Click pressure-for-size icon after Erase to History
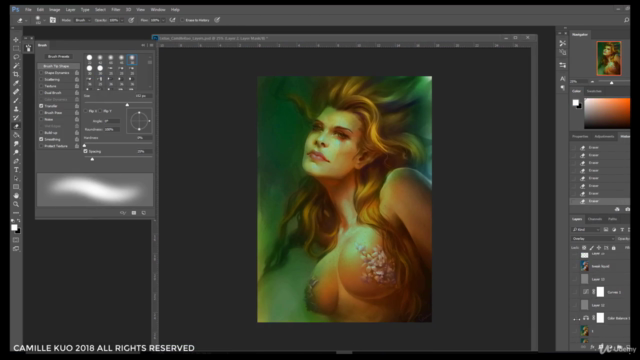This screenshot has height=360, width=640. (x=217, y=20)
